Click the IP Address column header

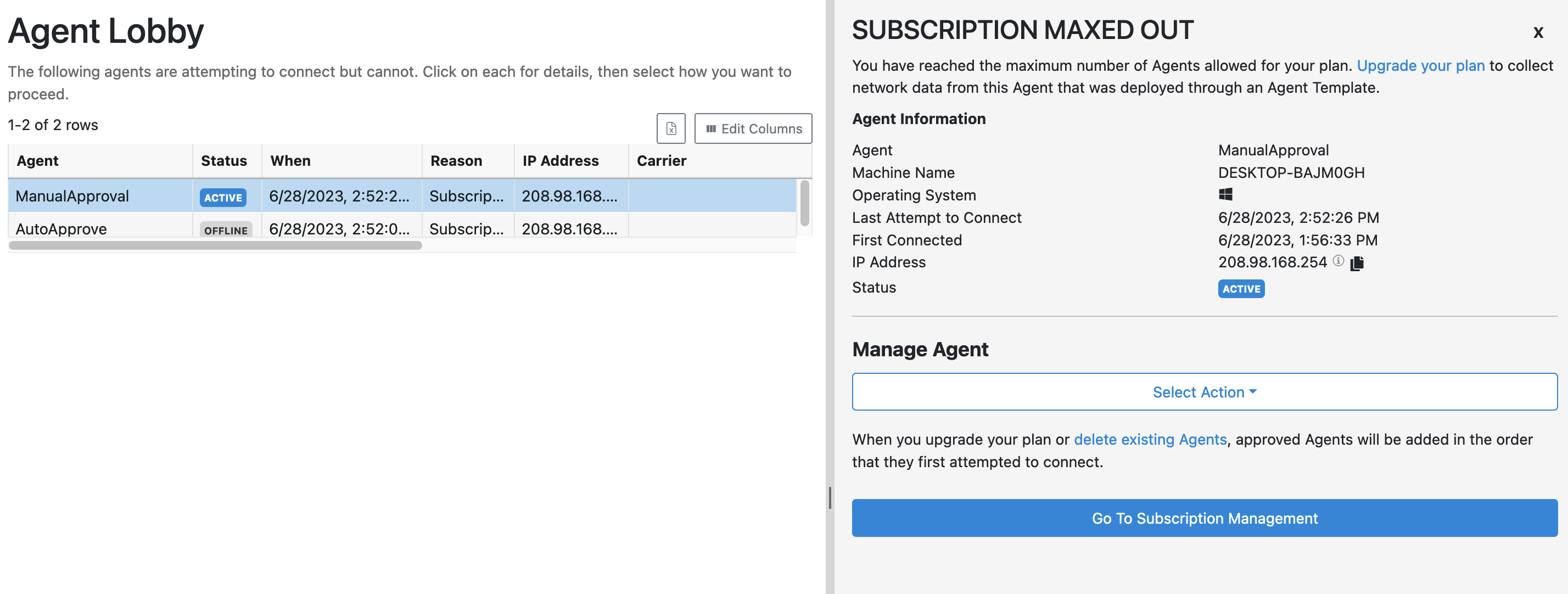(560, 161)
